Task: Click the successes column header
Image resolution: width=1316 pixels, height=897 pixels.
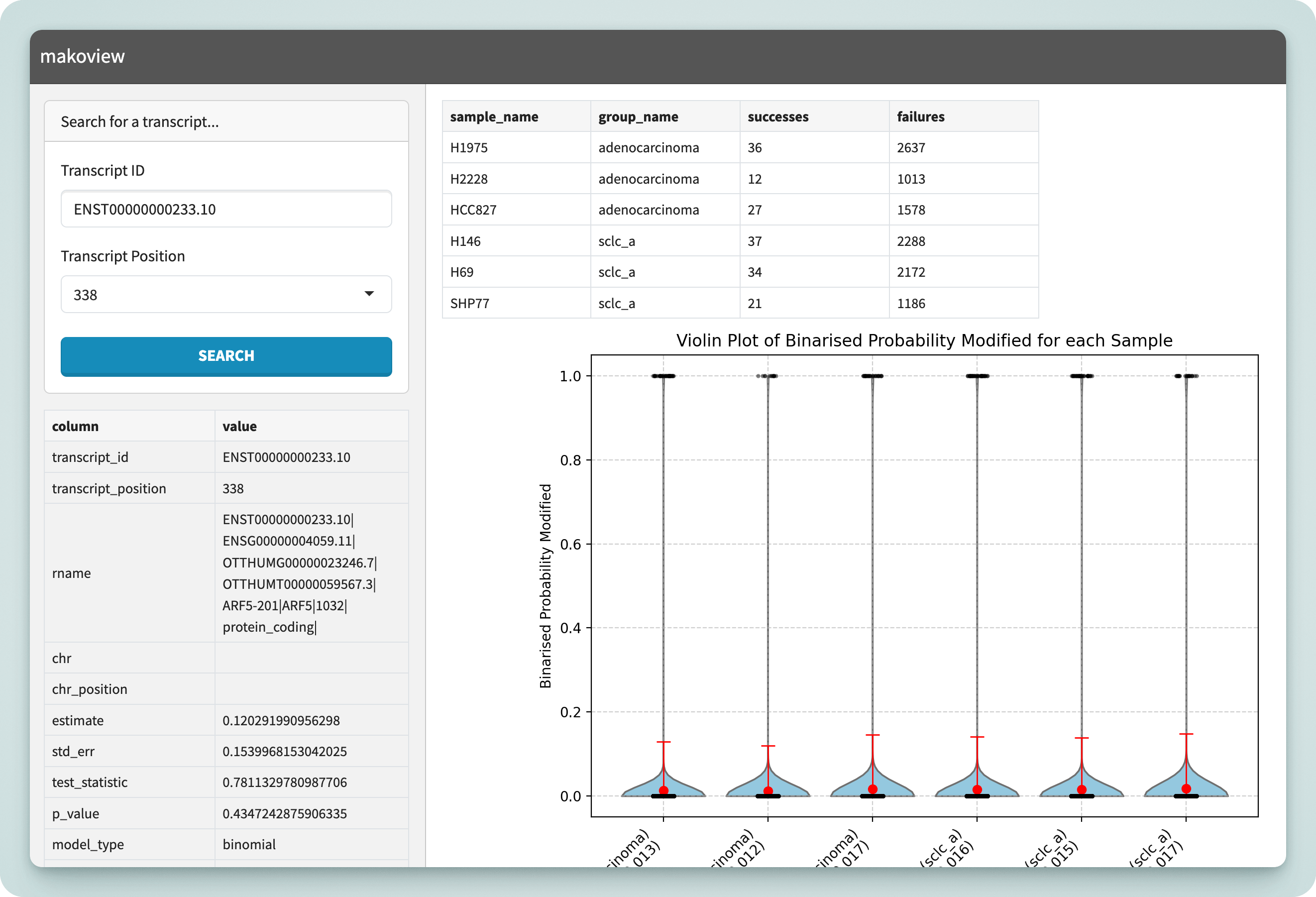Action: [777, 116]
